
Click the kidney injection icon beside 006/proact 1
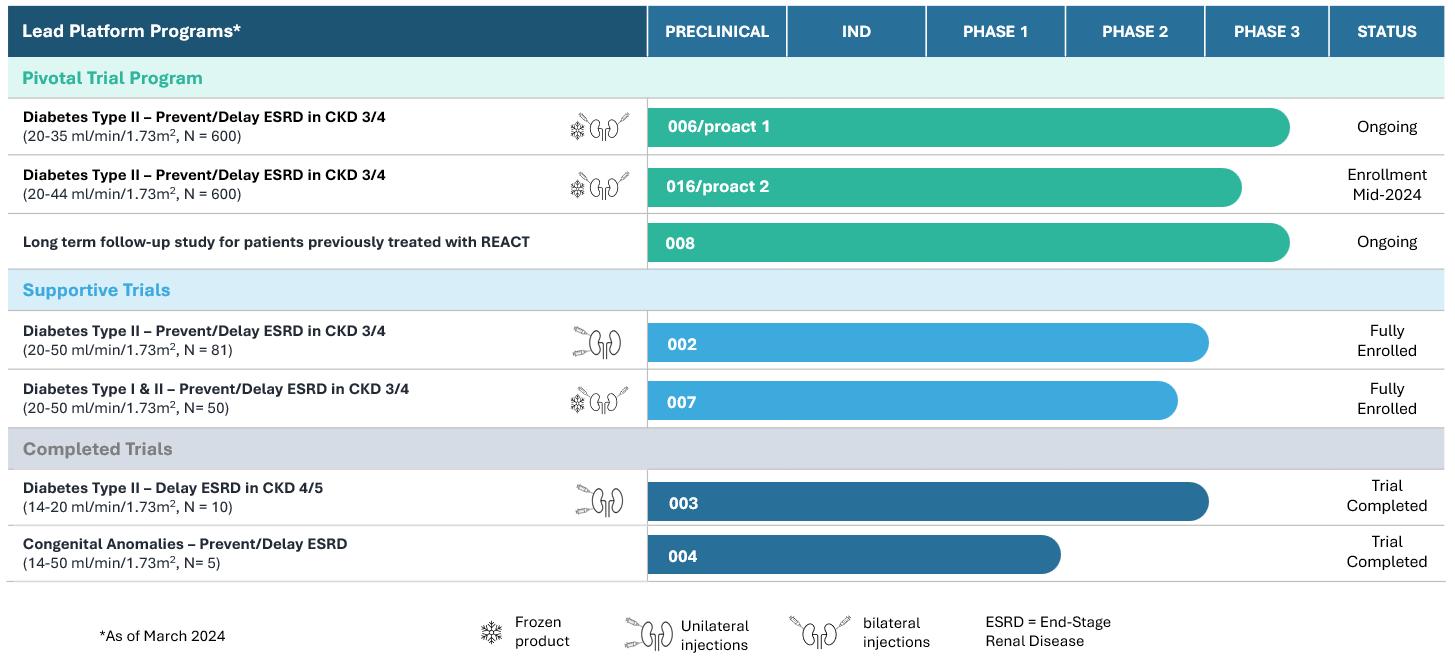pos(608,128)
